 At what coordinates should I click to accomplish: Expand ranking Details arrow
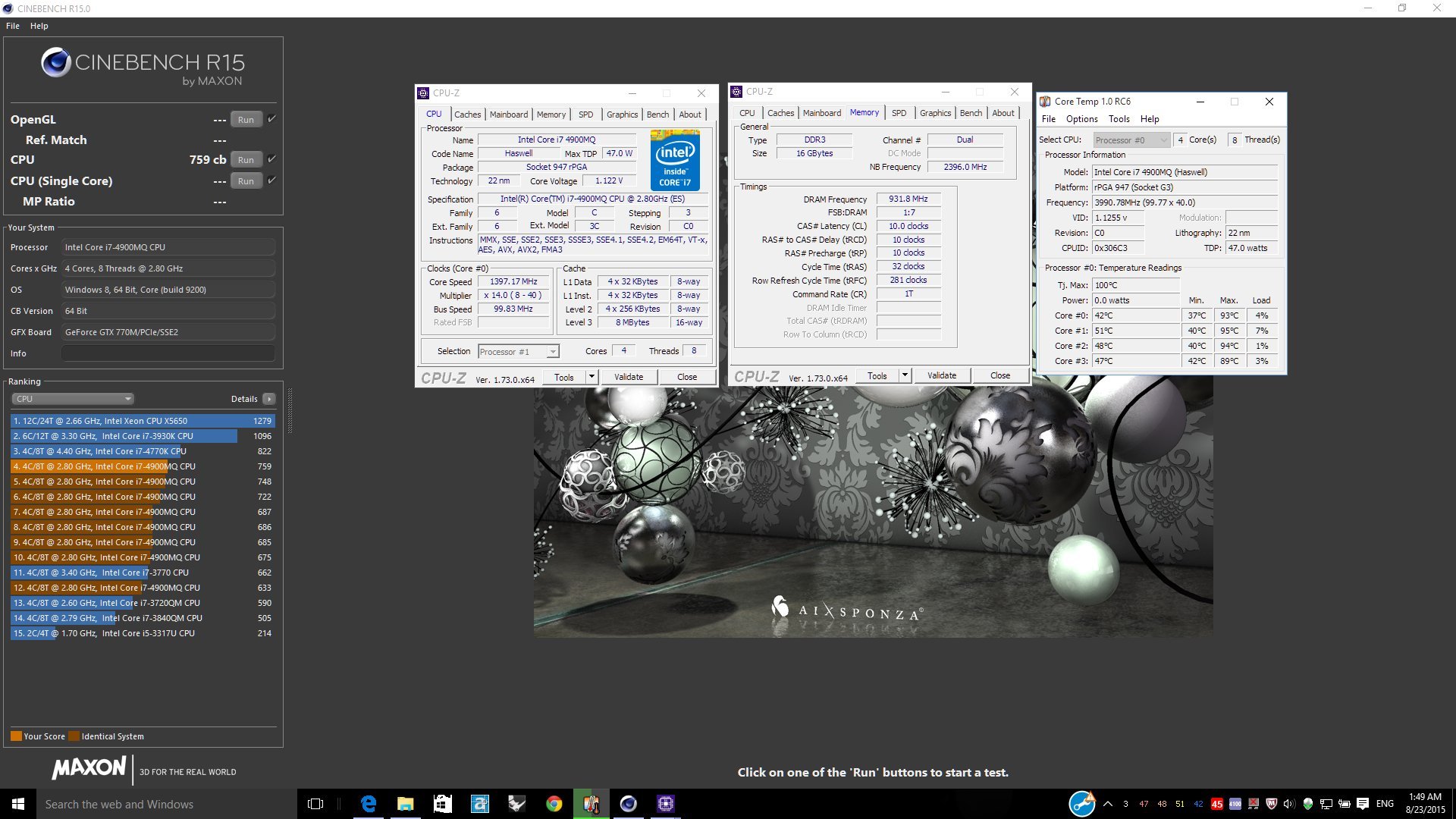click(268, 399)
